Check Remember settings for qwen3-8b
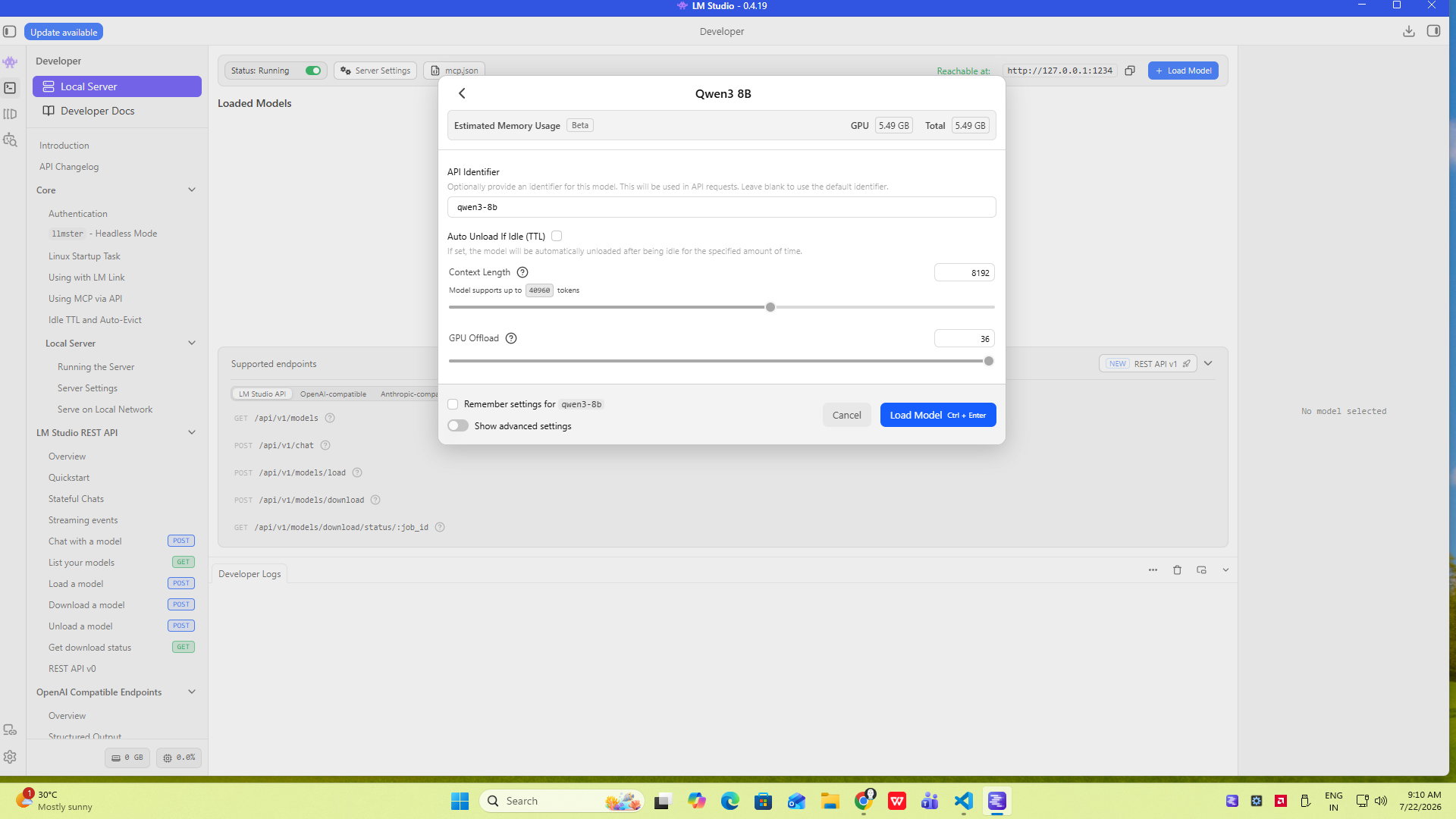Viewport: 1456px width, 819px height. click(453, 404)
